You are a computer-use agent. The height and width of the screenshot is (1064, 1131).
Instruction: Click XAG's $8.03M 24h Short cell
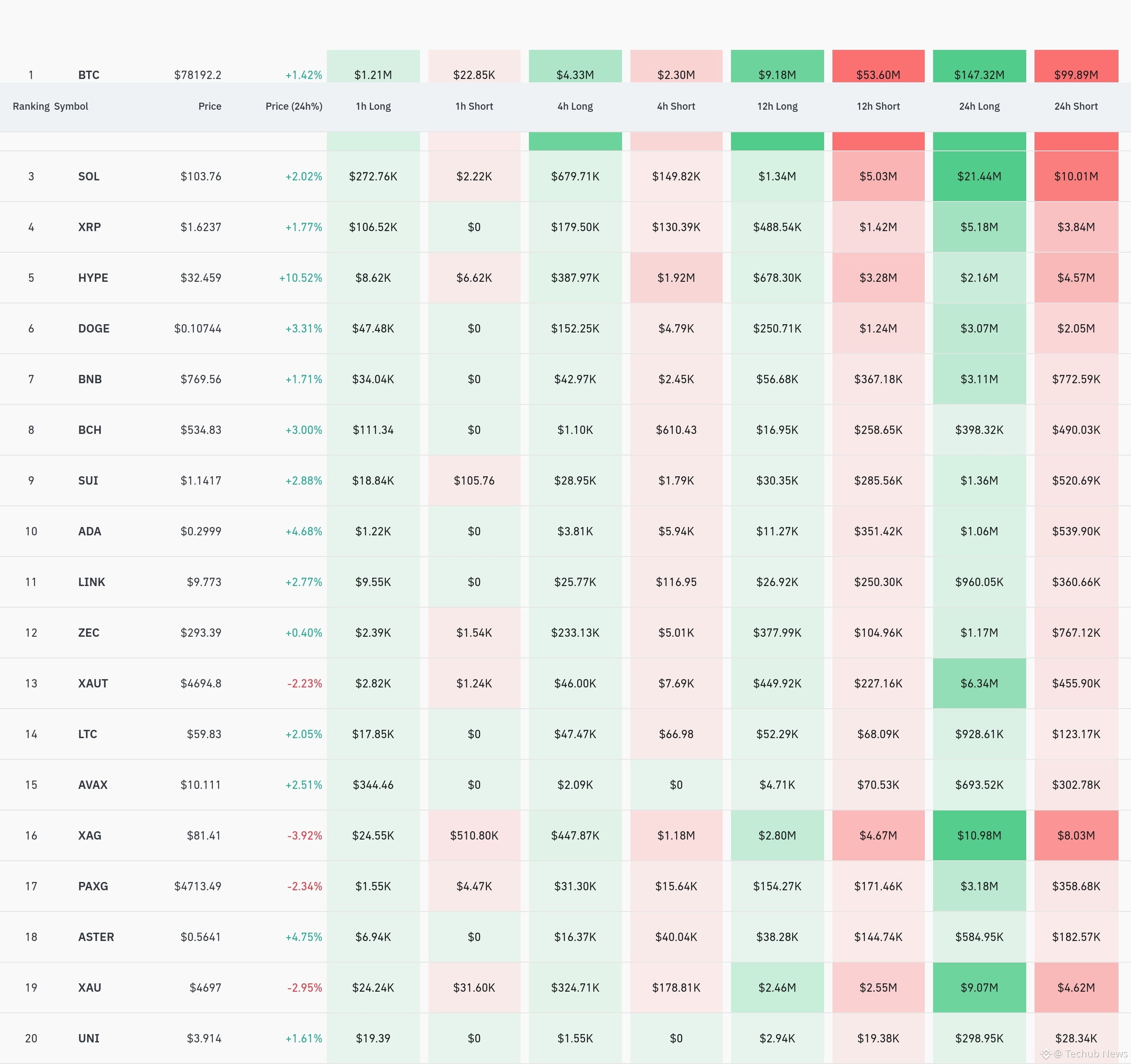tap(1075, 835)
